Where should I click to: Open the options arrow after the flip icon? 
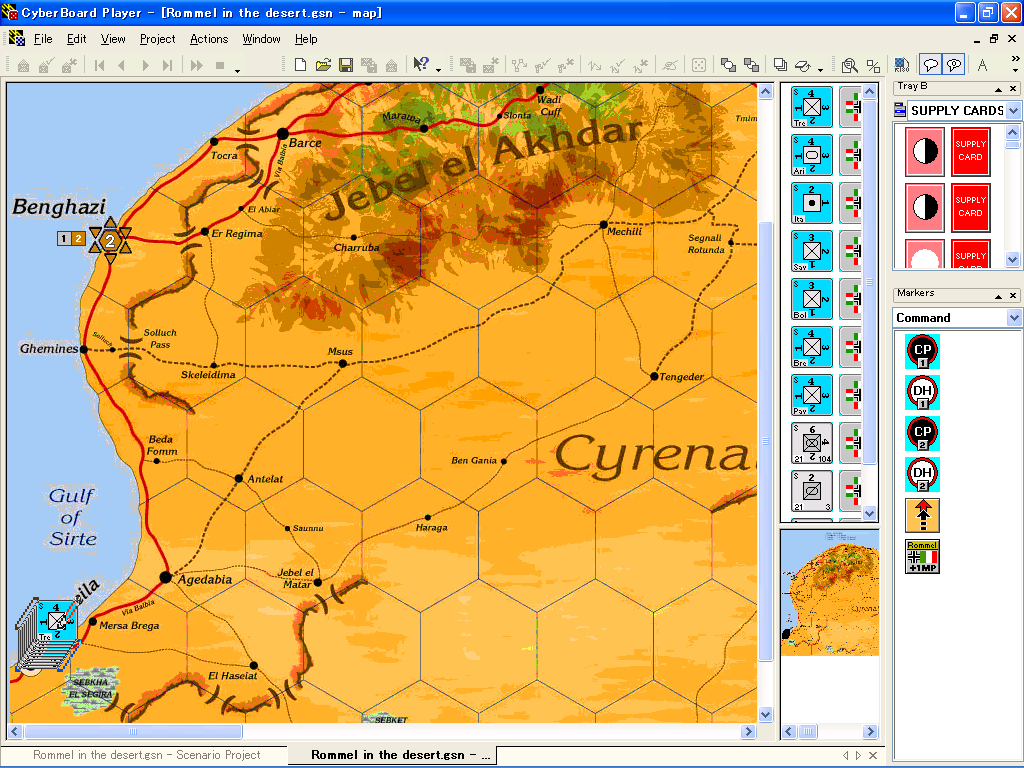pyautogui.click(x=820, y=70)
